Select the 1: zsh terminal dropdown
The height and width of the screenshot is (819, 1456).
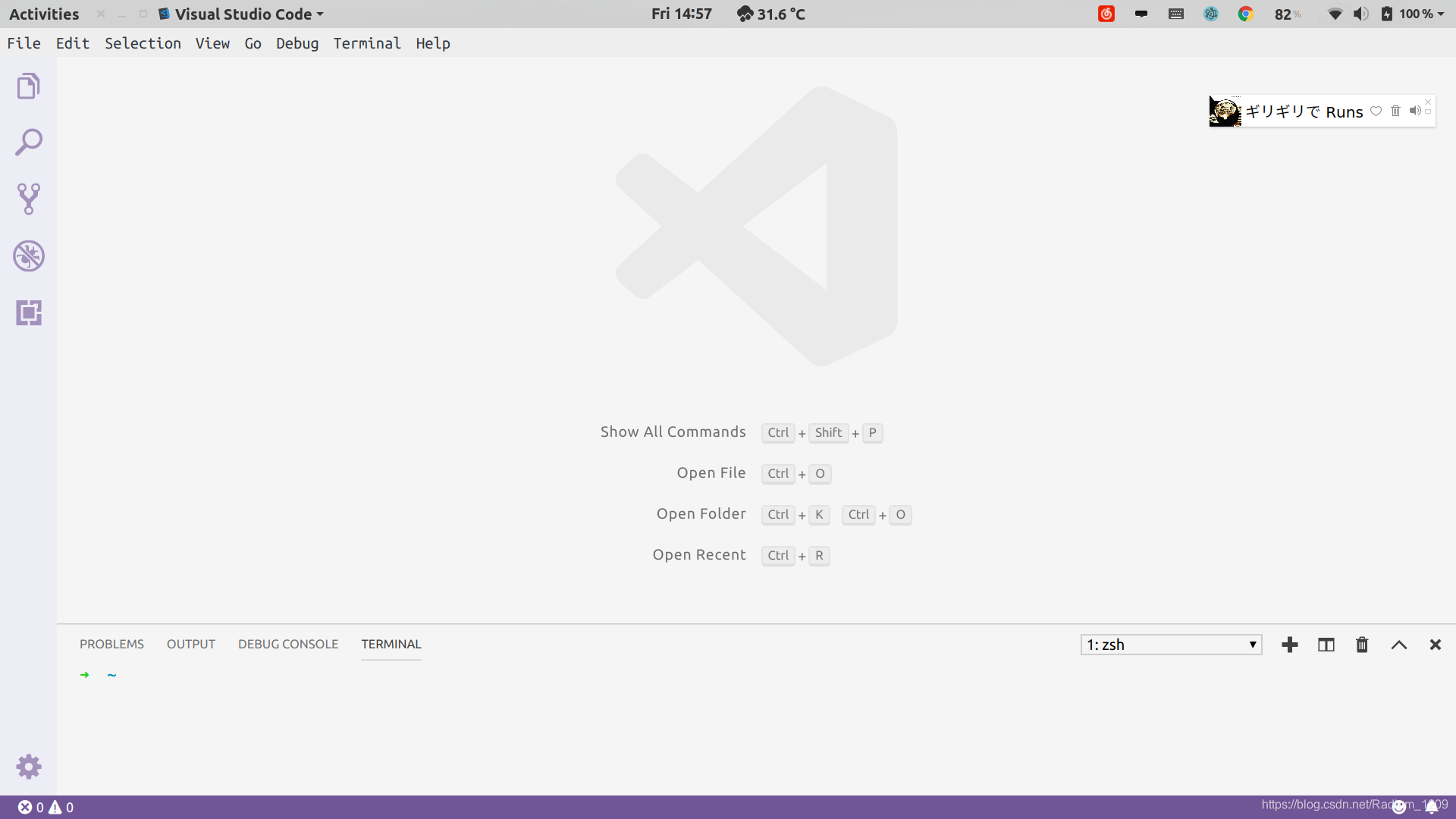(x=1171, y=645)
